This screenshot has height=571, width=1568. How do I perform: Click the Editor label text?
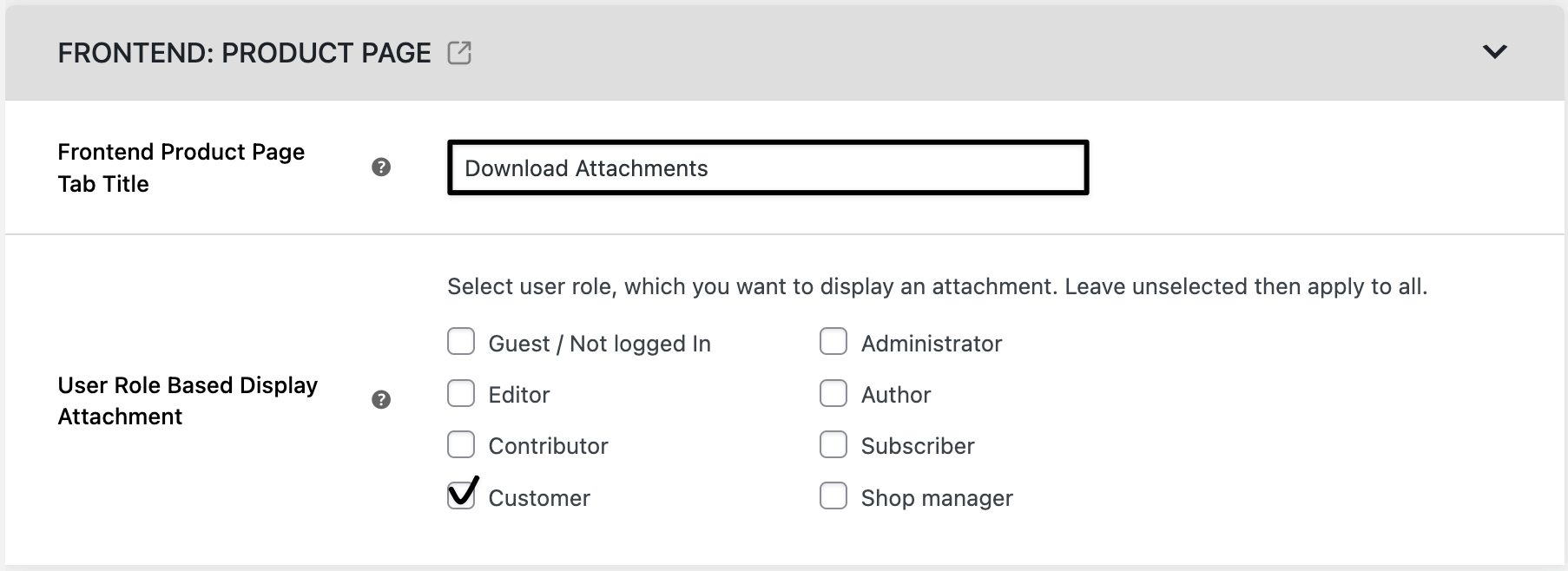[x=518, y=394]
